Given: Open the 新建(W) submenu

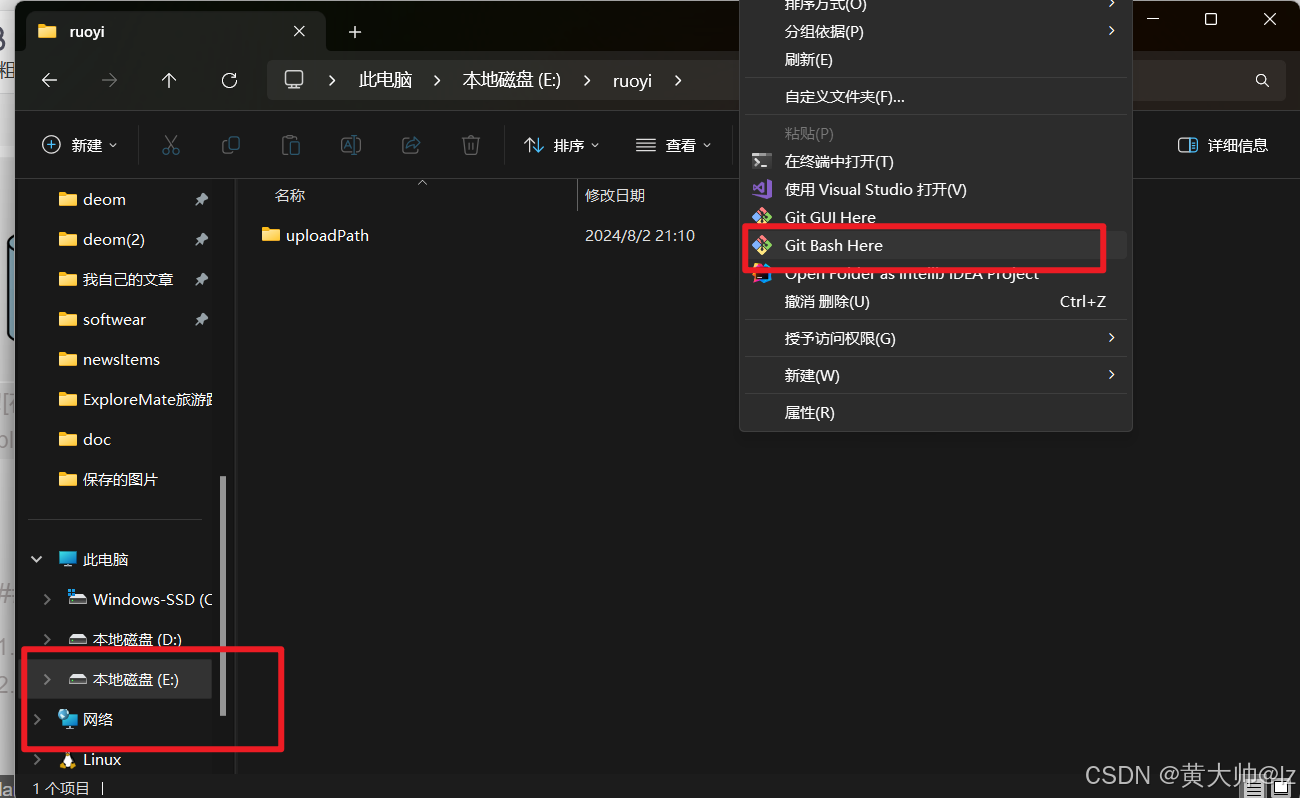Looking at the screenshot, I should click(x=935, y=375).
